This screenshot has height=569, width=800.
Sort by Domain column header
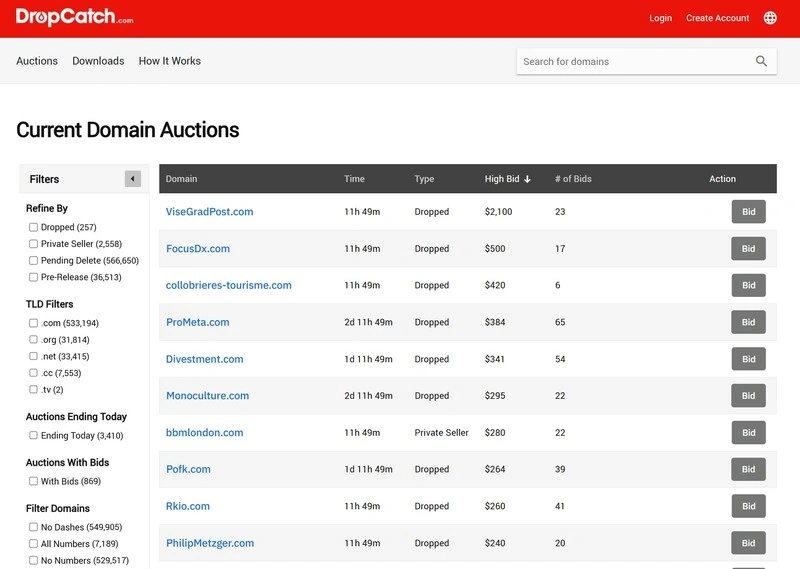(181, 179)
